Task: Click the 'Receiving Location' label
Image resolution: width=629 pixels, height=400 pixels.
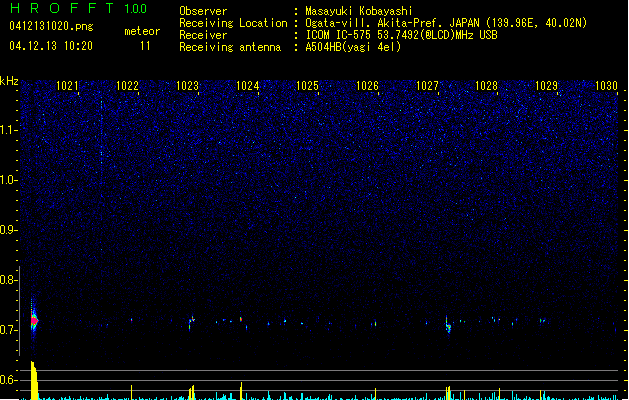Action: pyautogui.click(x=233, y=23)
